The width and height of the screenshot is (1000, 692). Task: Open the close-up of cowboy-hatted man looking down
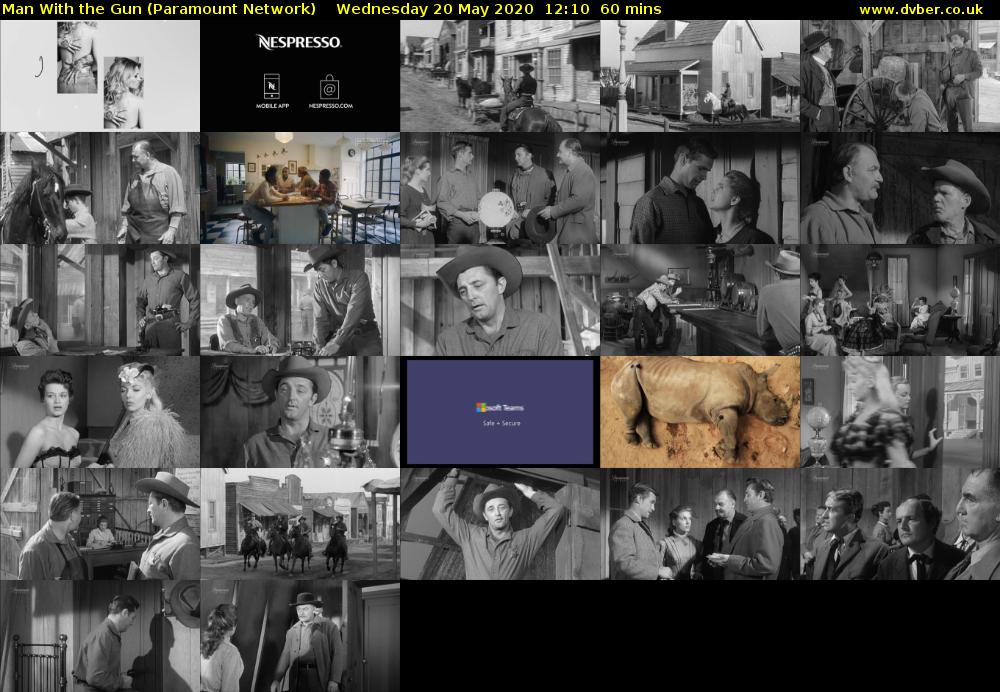[500, 300]
